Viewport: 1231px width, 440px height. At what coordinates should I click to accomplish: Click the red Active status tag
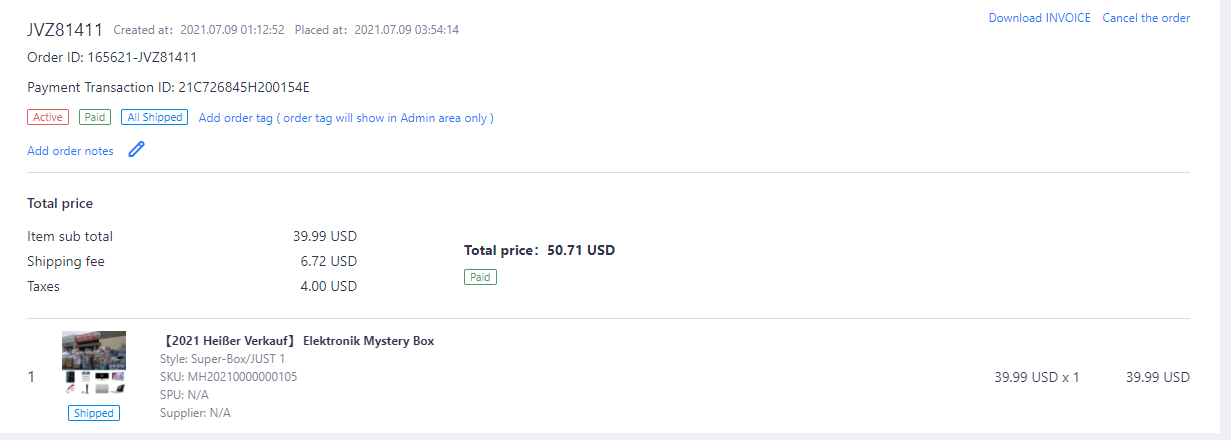pyautogui.click(x=48, y=117)
